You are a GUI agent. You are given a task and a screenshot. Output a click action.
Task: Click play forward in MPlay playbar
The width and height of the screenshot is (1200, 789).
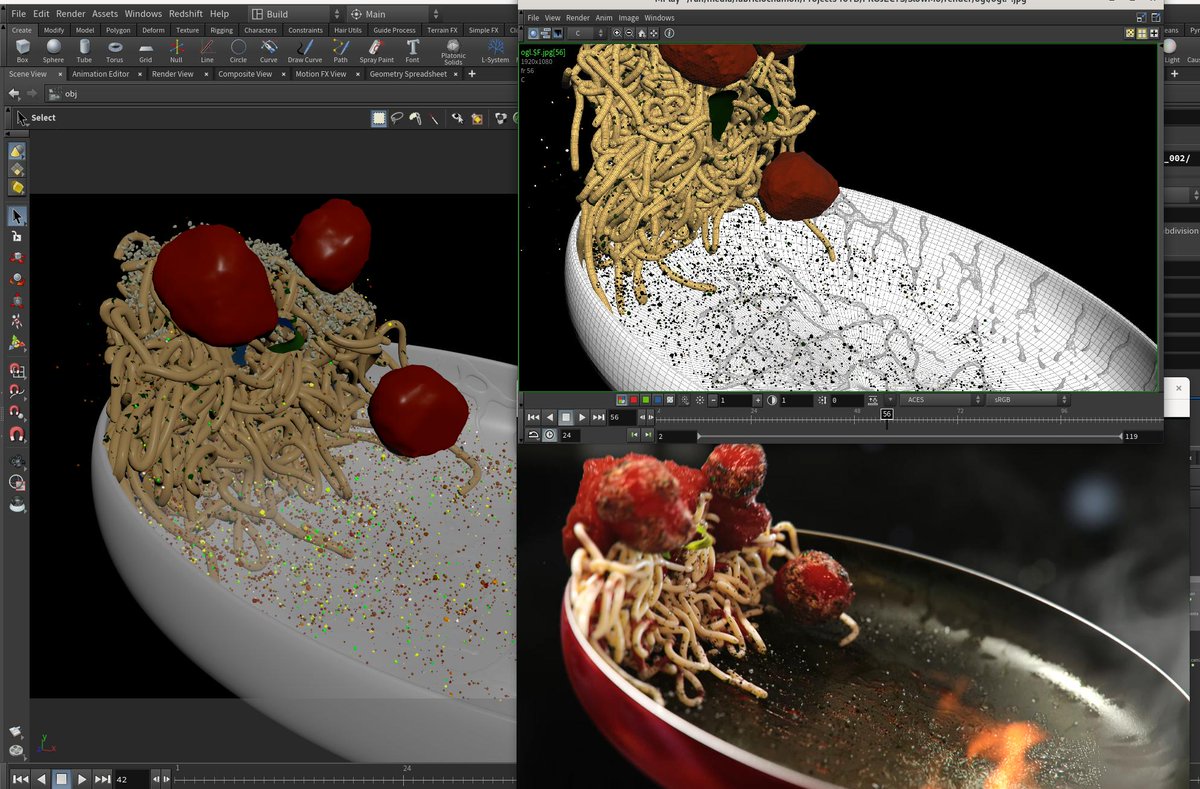pos(582,417)
